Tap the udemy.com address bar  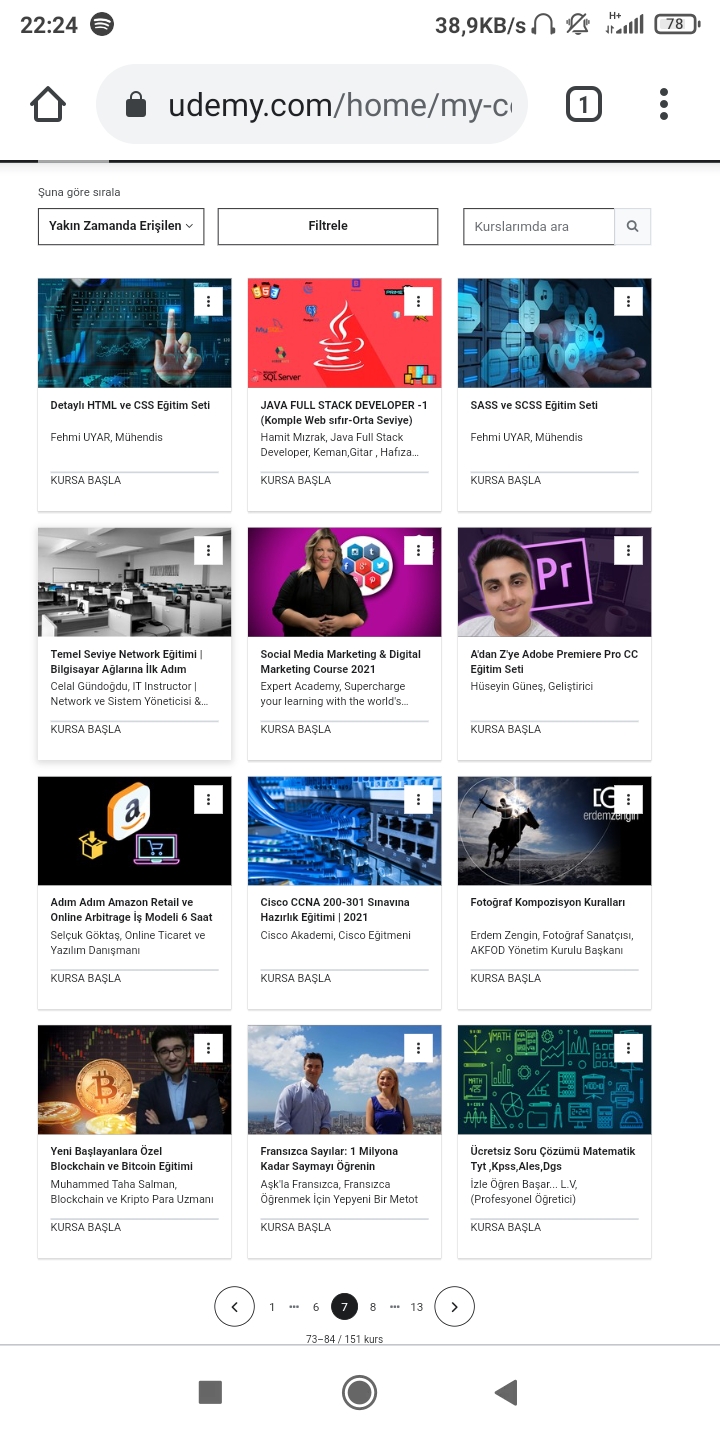click(312, 104)
